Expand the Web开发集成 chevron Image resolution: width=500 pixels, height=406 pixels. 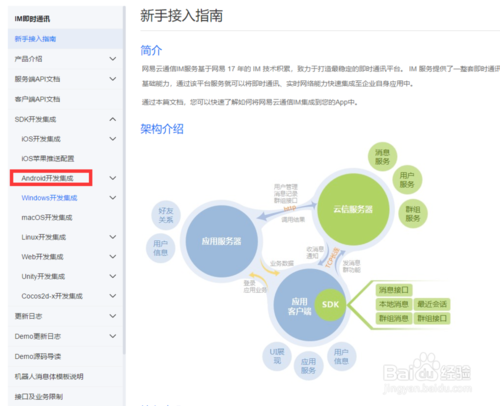(113, 257)
